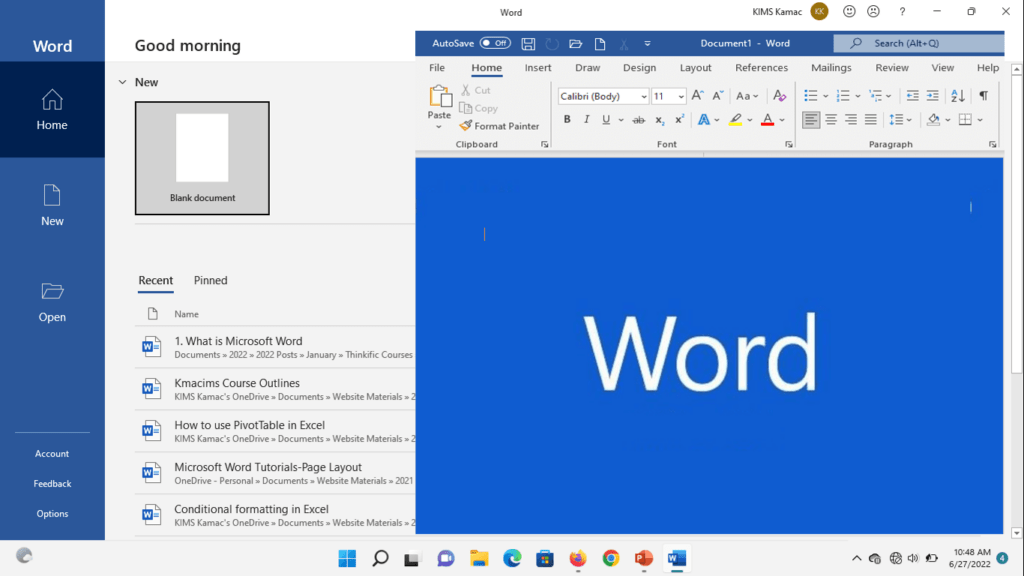
Task: Open the Sort tool in Paragraph group
Action: pyautogui.click(x=958, y=95)
